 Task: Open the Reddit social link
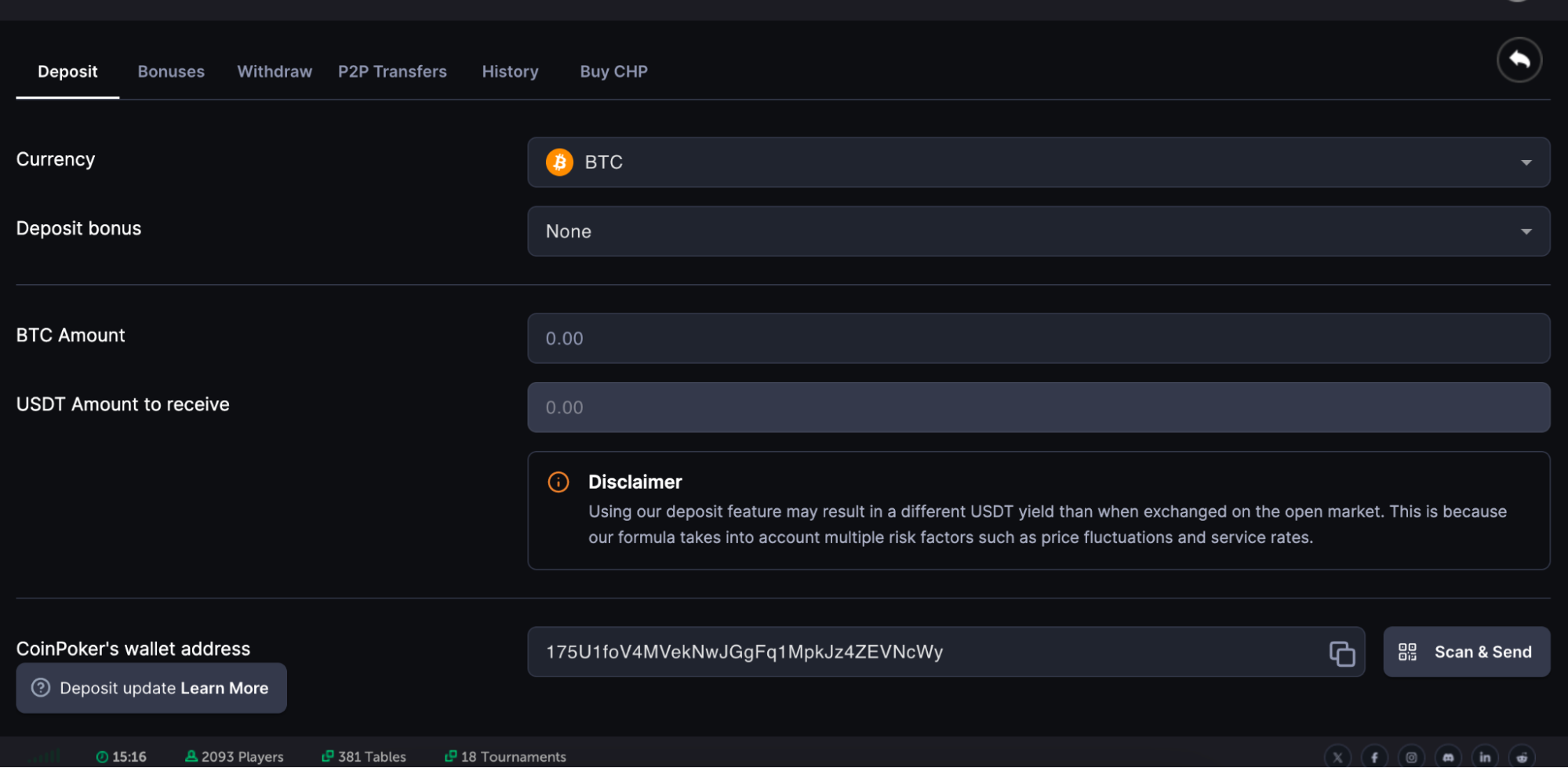(x=1522, y=757)
